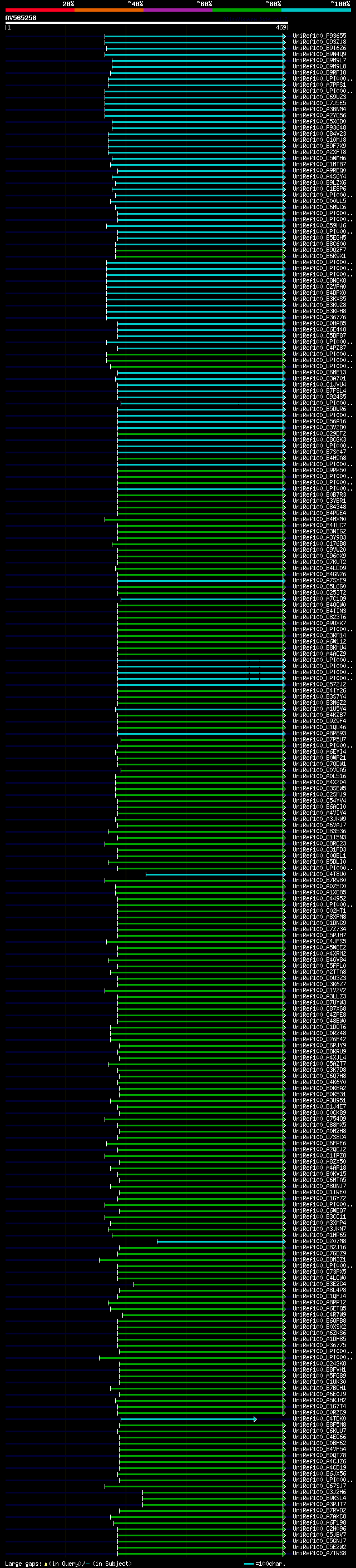
Task: Open hit UniRef100_Q93ZJ8
Action: [x=319, y=42]
